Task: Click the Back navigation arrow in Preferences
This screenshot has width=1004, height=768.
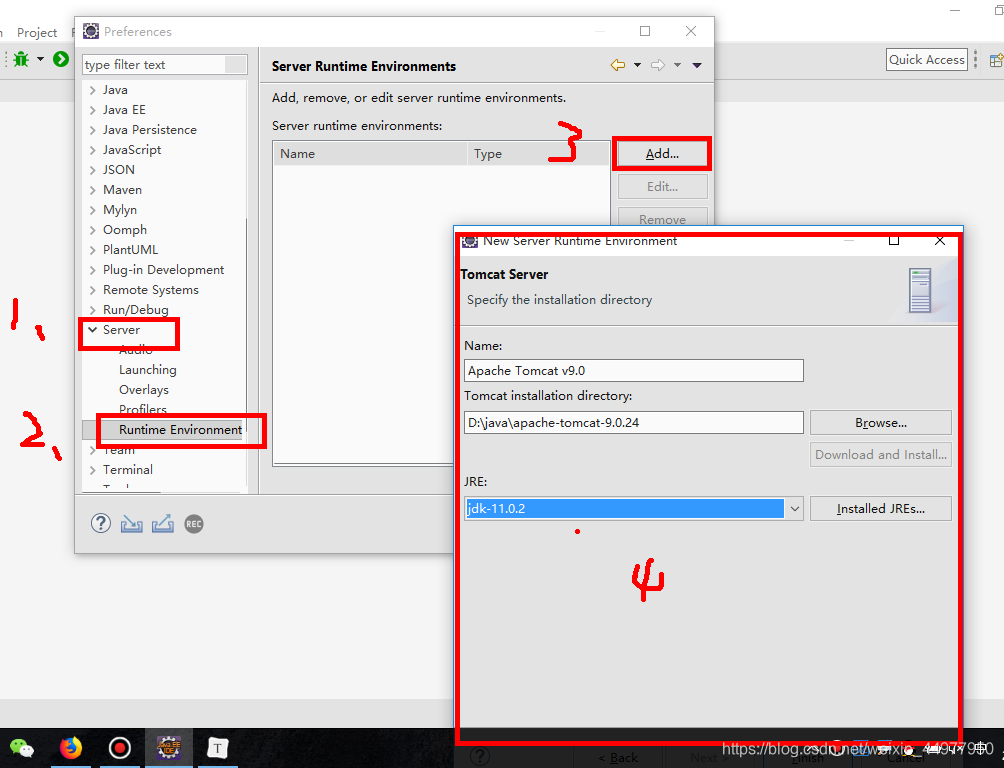Action: 618,65
